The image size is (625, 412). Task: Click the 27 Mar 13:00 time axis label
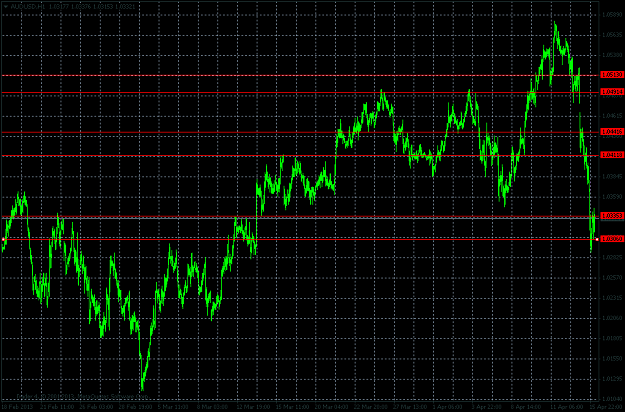point(409,407)
